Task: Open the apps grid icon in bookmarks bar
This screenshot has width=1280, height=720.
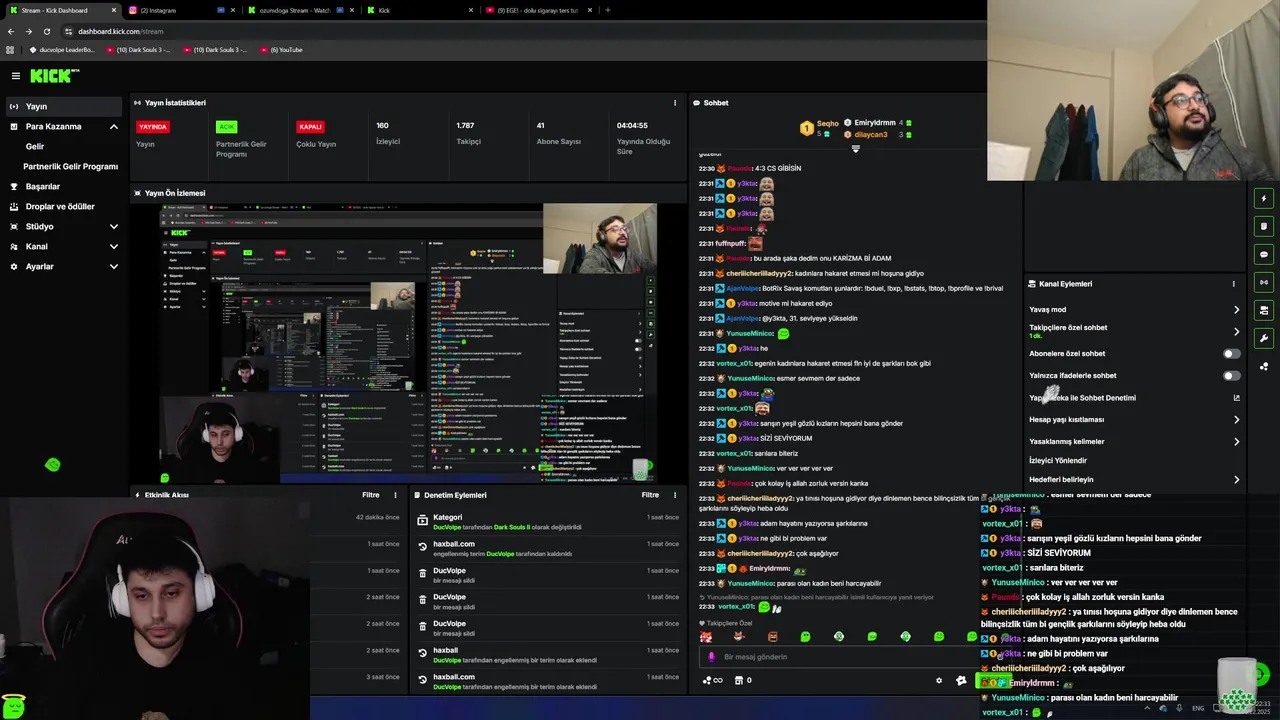Action: pos(11,50)
